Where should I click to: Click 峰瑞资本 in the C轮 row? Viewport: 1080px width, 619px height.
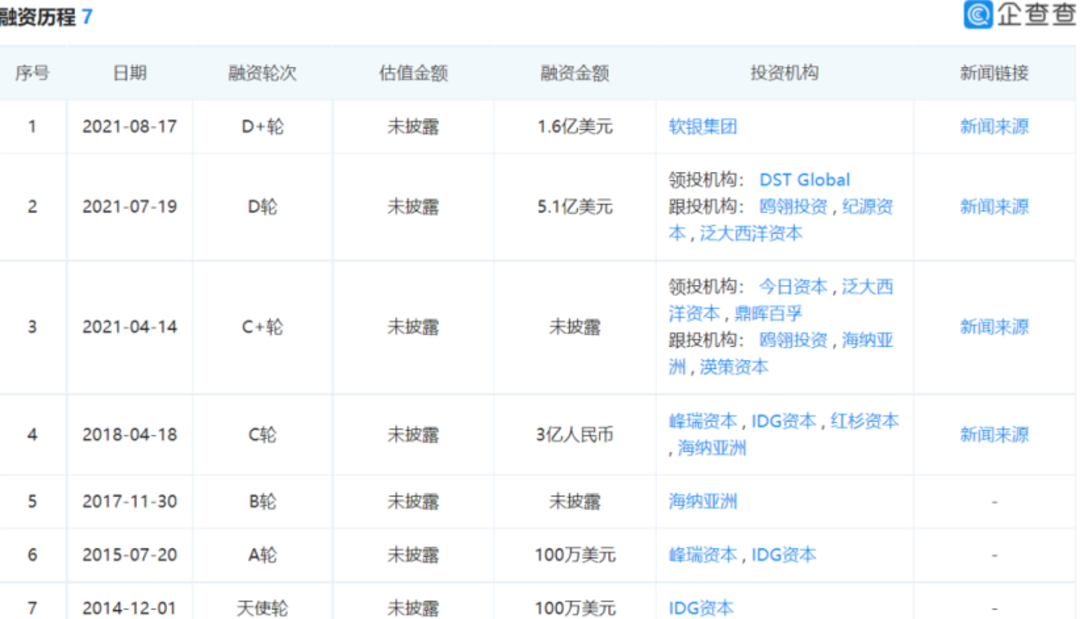click(703, 421)
